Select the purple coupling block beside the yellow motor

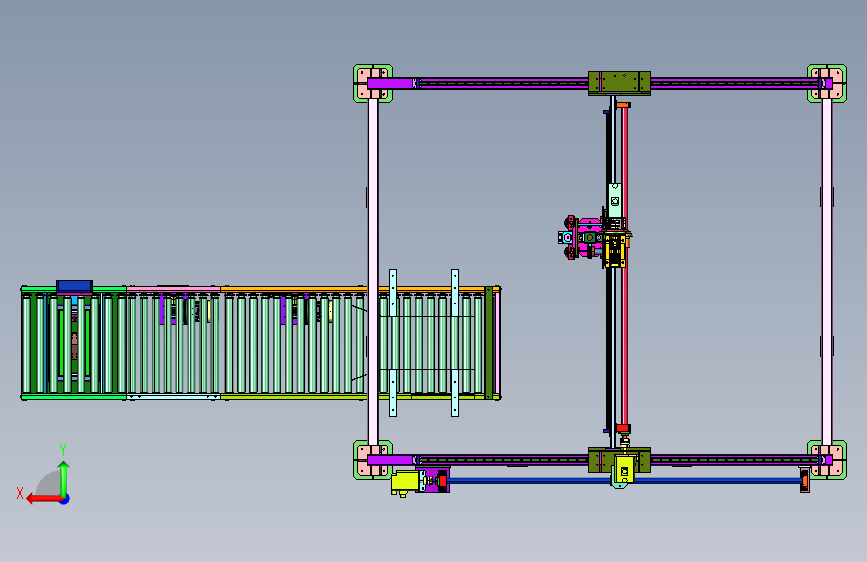(430, 481)
